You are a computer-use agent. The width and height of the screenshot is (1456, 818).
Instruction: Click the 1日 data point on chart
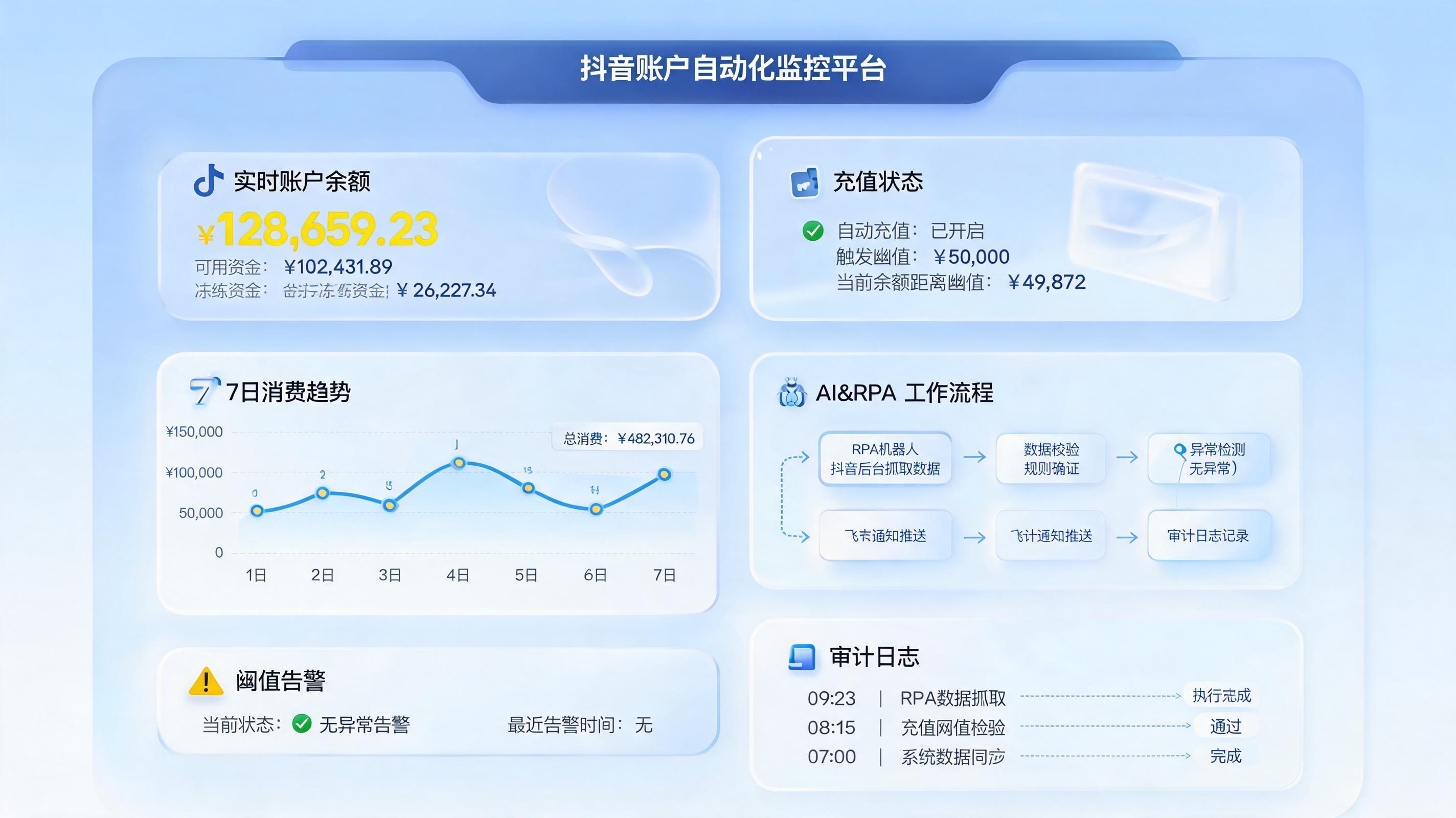257,510
